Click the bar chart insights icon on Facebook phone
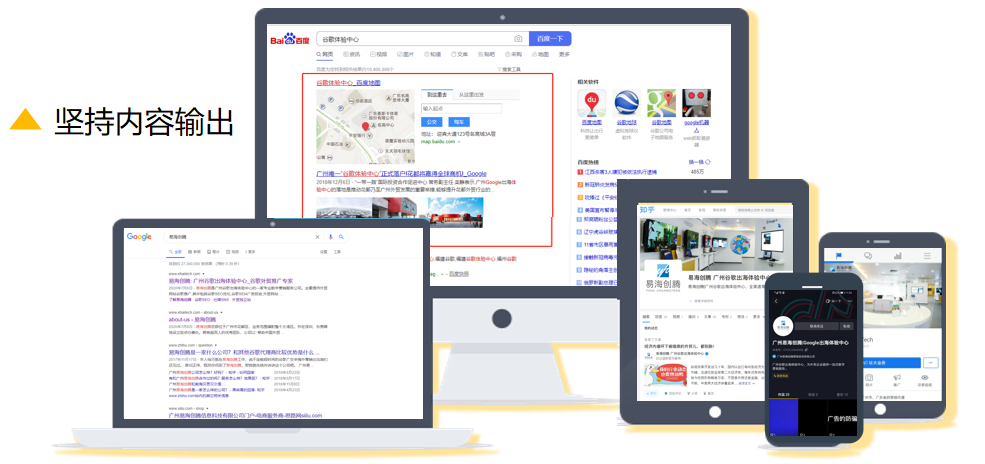 click(x=898, y=256)
